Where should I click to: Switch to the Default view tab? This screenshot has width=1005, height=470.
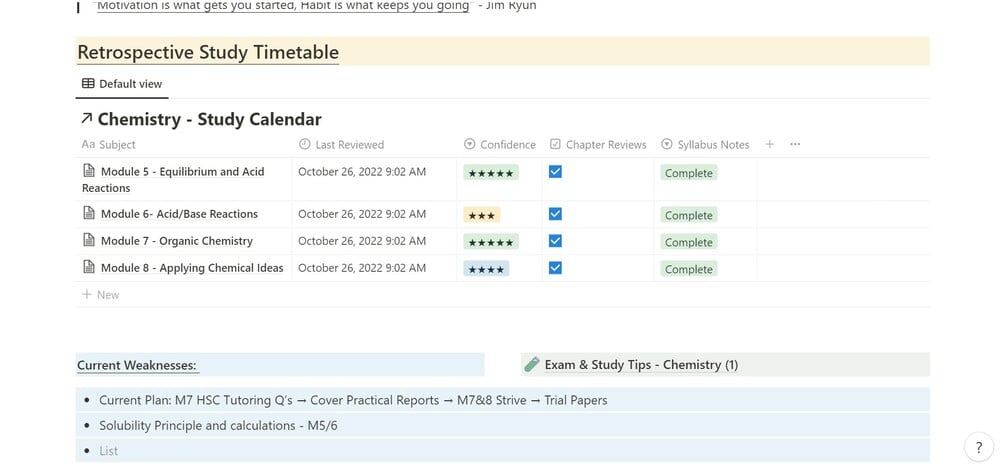(x=122, y=84)
